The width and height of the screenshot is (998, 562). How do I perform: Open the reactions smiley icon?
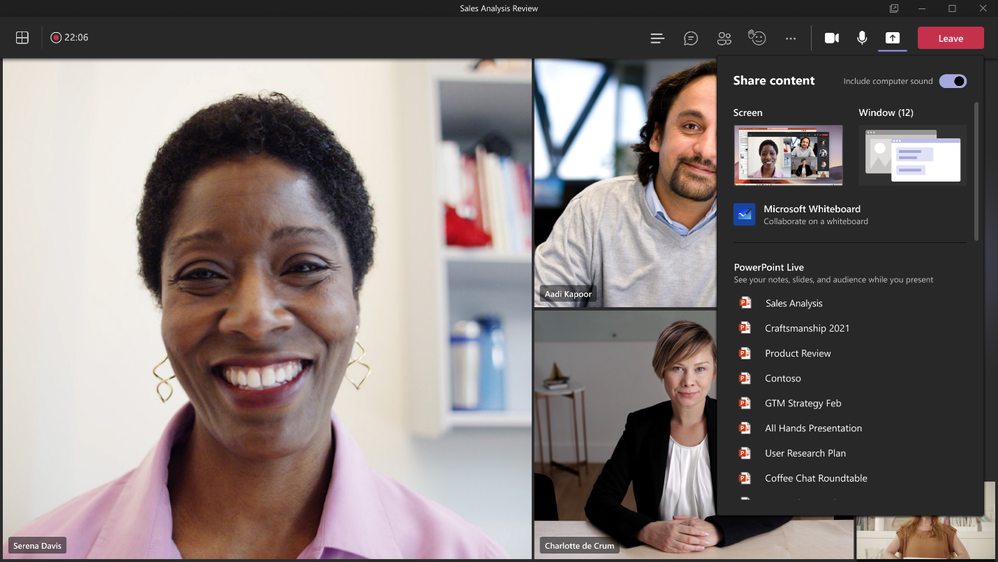tap(757, 38)
